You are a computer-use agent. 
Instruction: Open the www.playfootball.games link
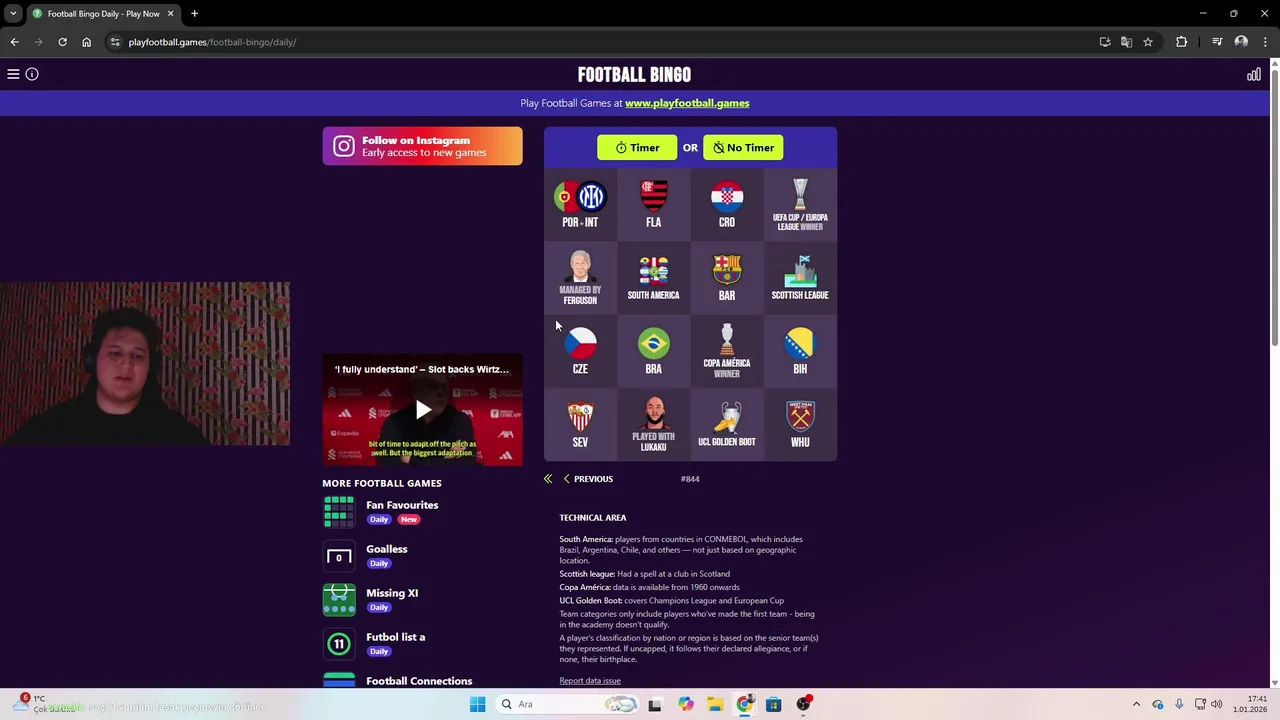point(687,103)
